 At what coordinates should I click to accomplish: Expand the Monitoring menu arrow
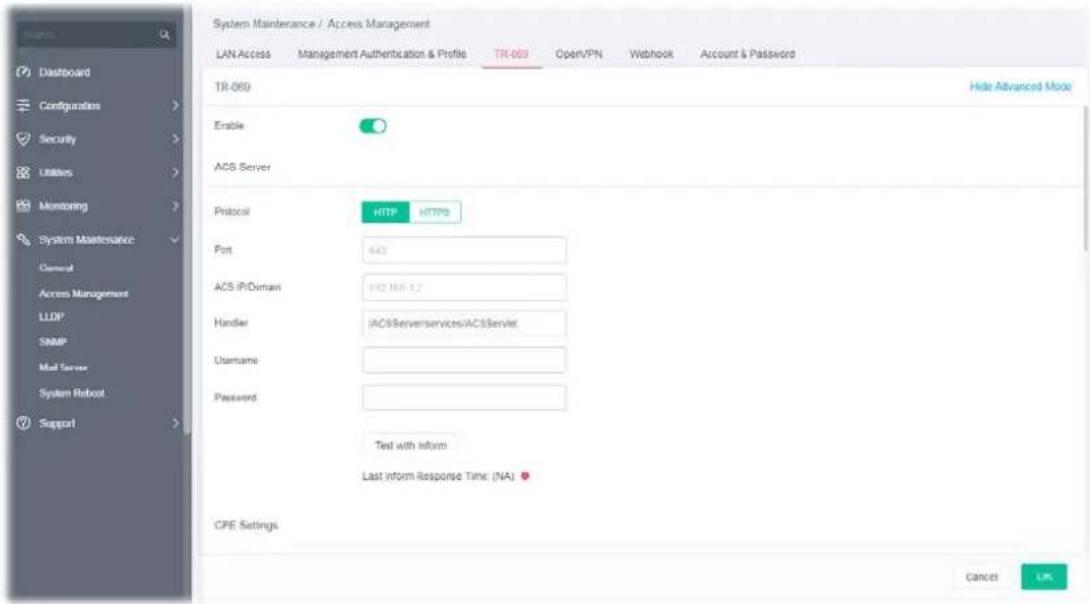(x=175, y=205)
